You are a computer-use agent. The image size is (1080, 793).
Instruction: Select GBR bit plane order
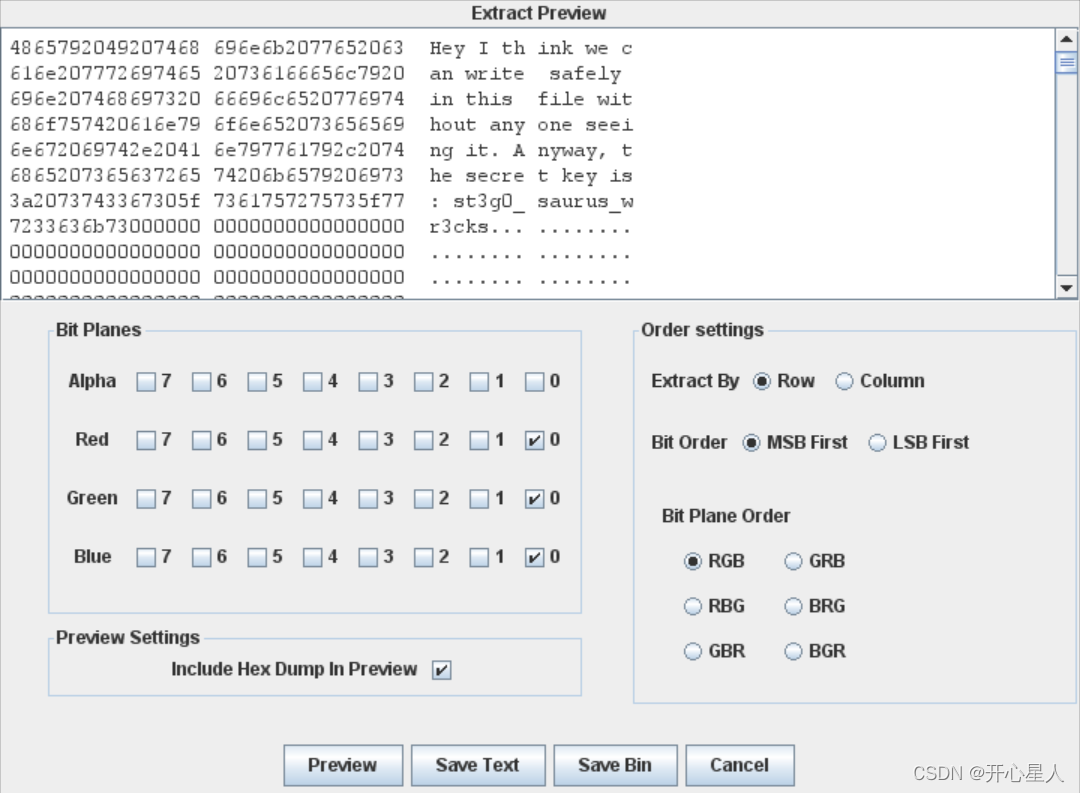pos(693,652)
